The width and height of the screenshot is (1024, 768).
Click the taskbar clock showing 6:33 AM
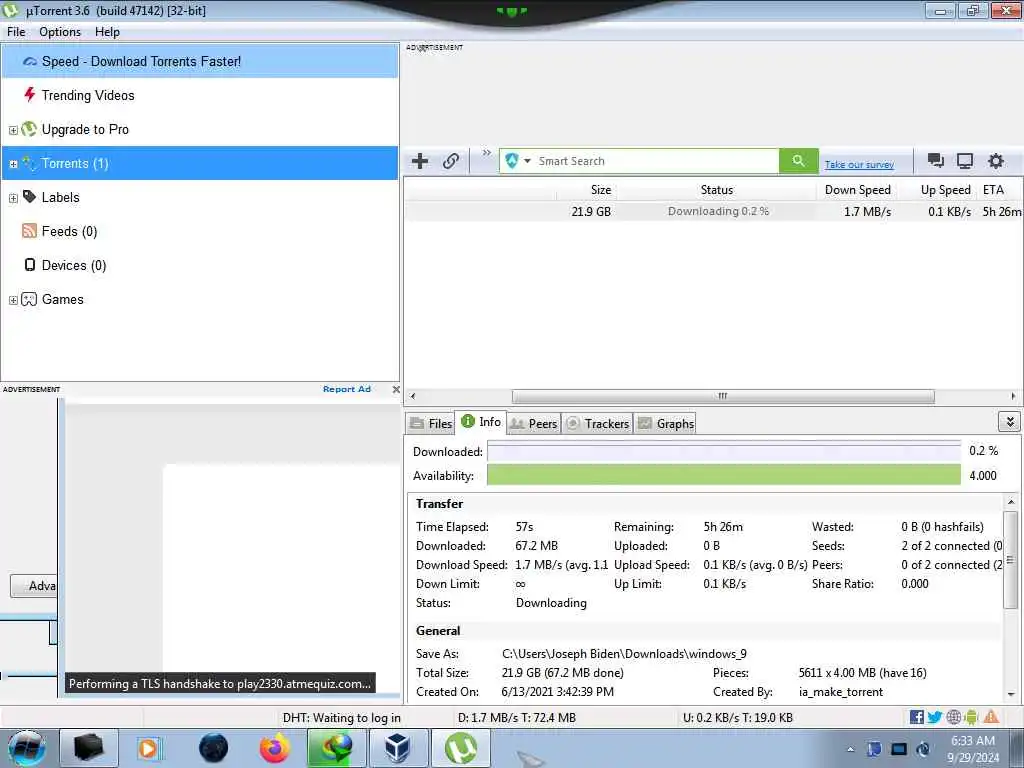click(x=973, y=749)
